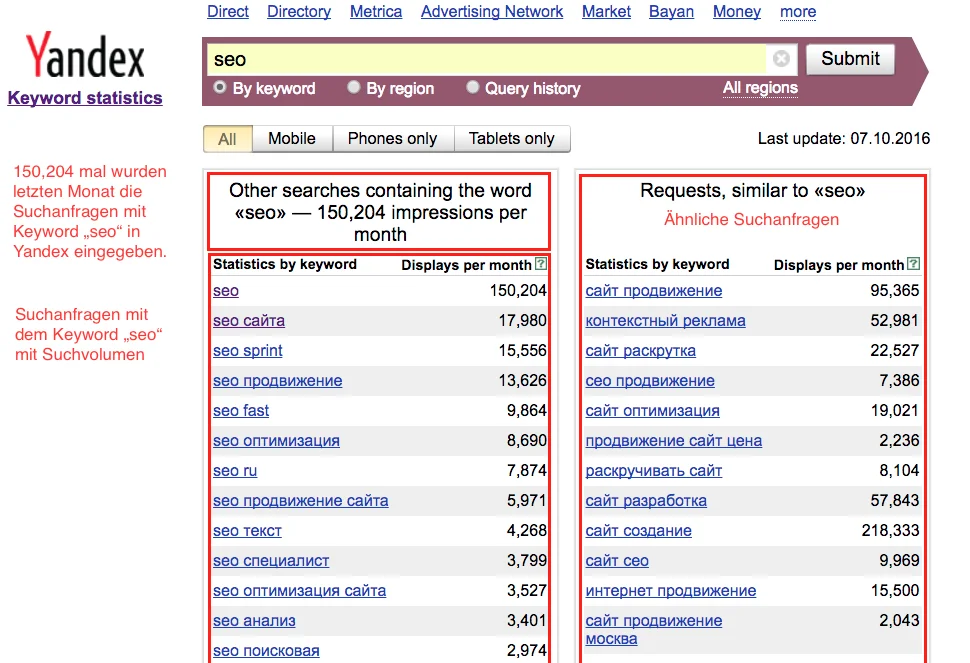Open the All regions link

coord(760,88)
